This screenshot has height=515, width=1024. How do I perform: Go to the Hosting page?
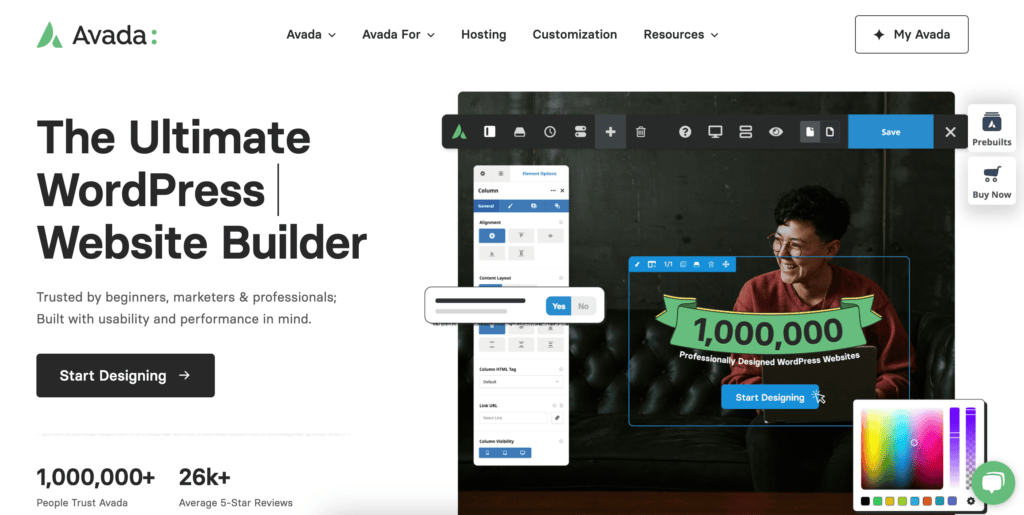click(x=483, y=35)
